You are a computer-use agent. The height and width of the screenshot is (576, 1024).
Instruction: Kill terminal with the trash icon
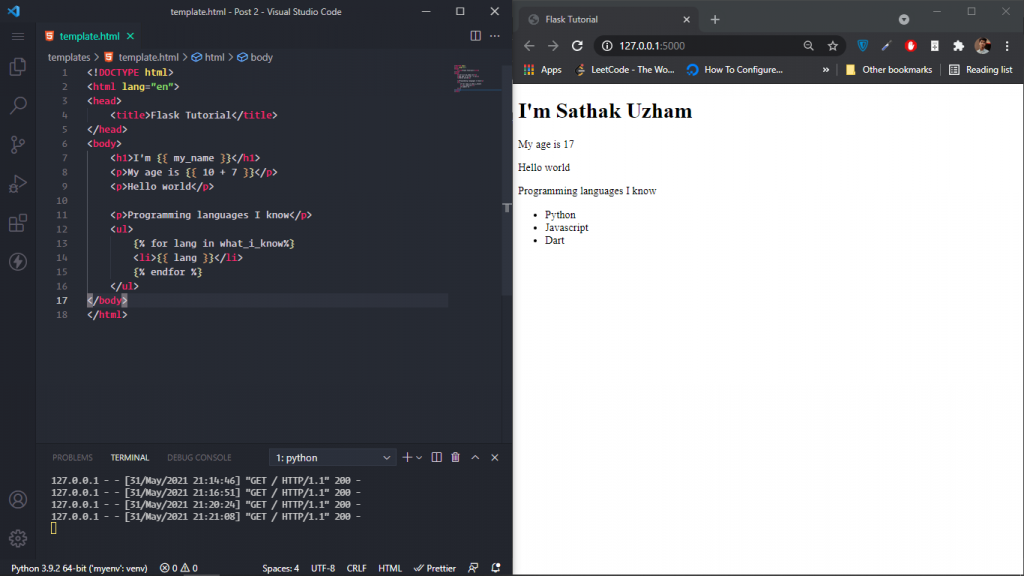[455, 457]
